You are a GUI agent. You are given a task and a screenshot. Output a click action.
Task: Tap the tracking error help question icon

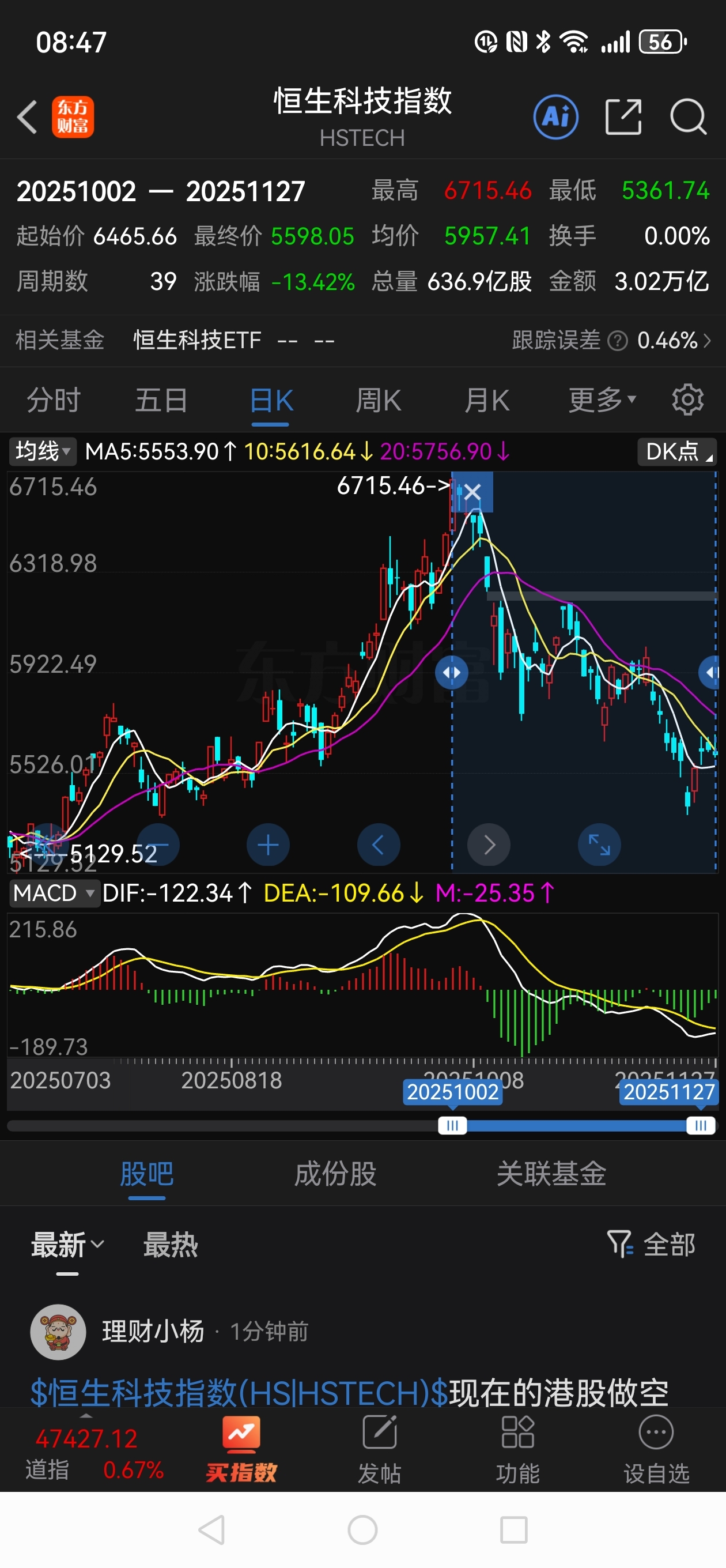618,341
